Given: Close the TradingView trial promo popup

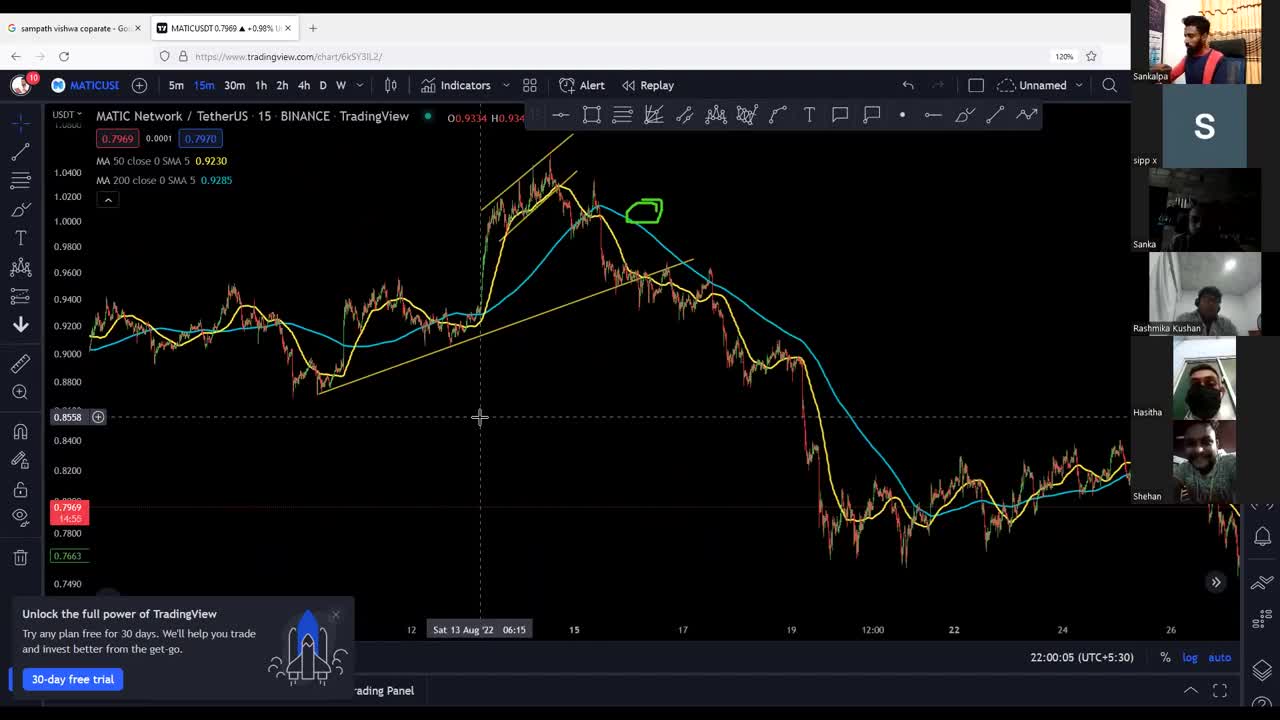Looking at the screenshot, I should point(336,614).
